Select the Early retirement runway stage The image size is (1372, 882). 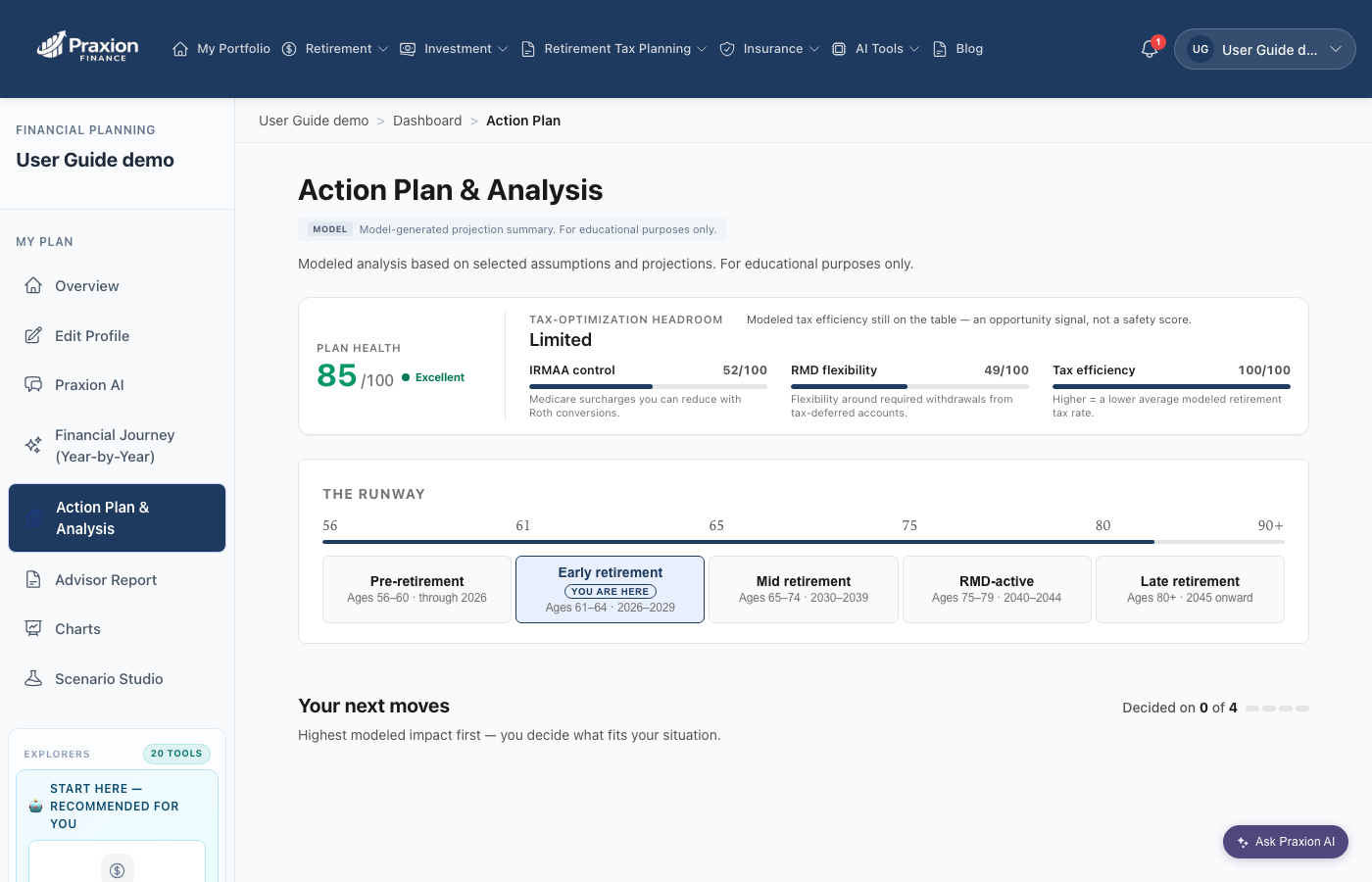click(610, 589)
